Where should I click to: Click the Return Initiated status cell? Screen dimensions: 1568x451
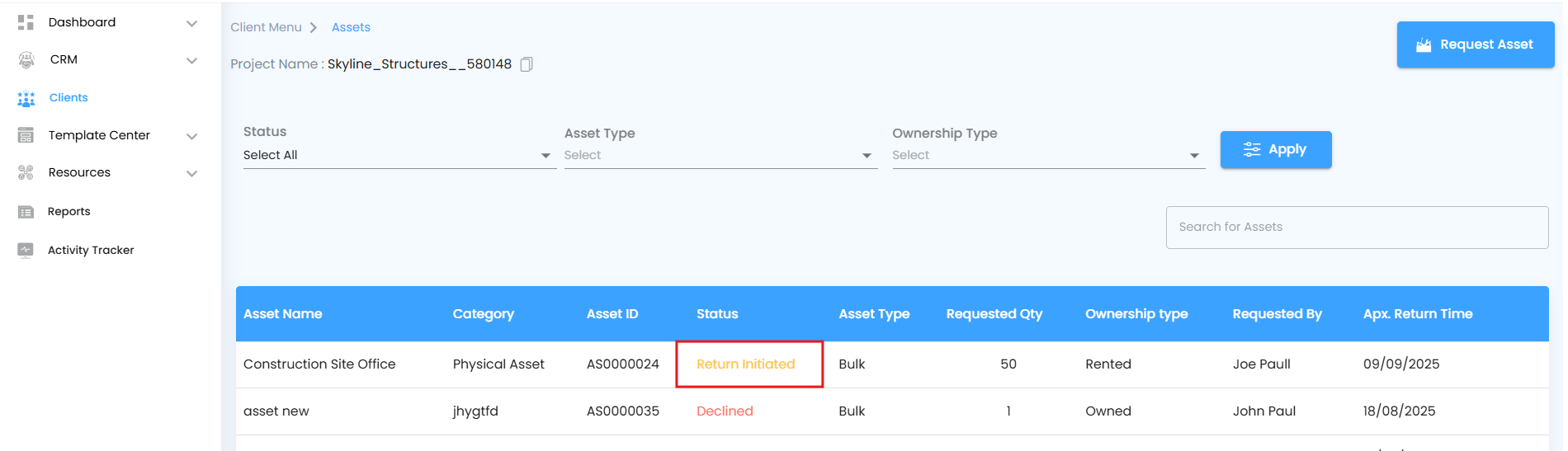(746, 364)
